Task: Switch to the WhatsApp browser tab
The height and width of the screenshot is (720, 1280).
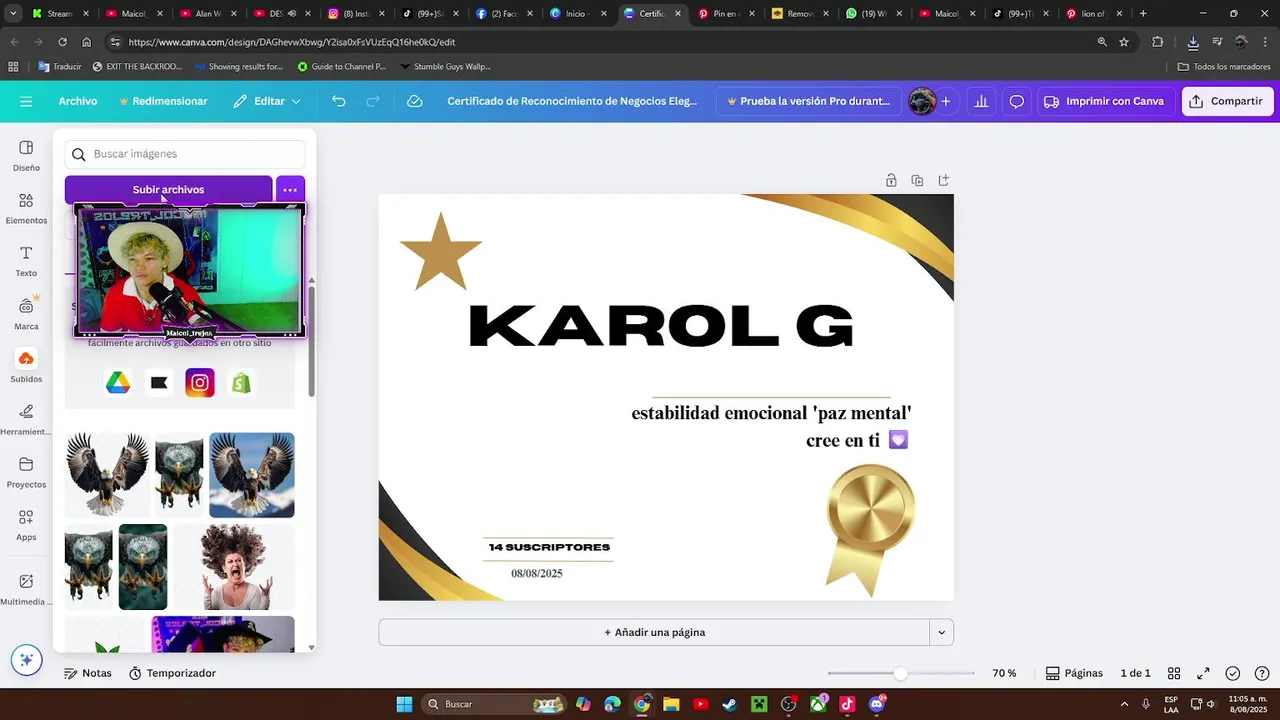Action: pyautogui.click(x=875, y=14)
